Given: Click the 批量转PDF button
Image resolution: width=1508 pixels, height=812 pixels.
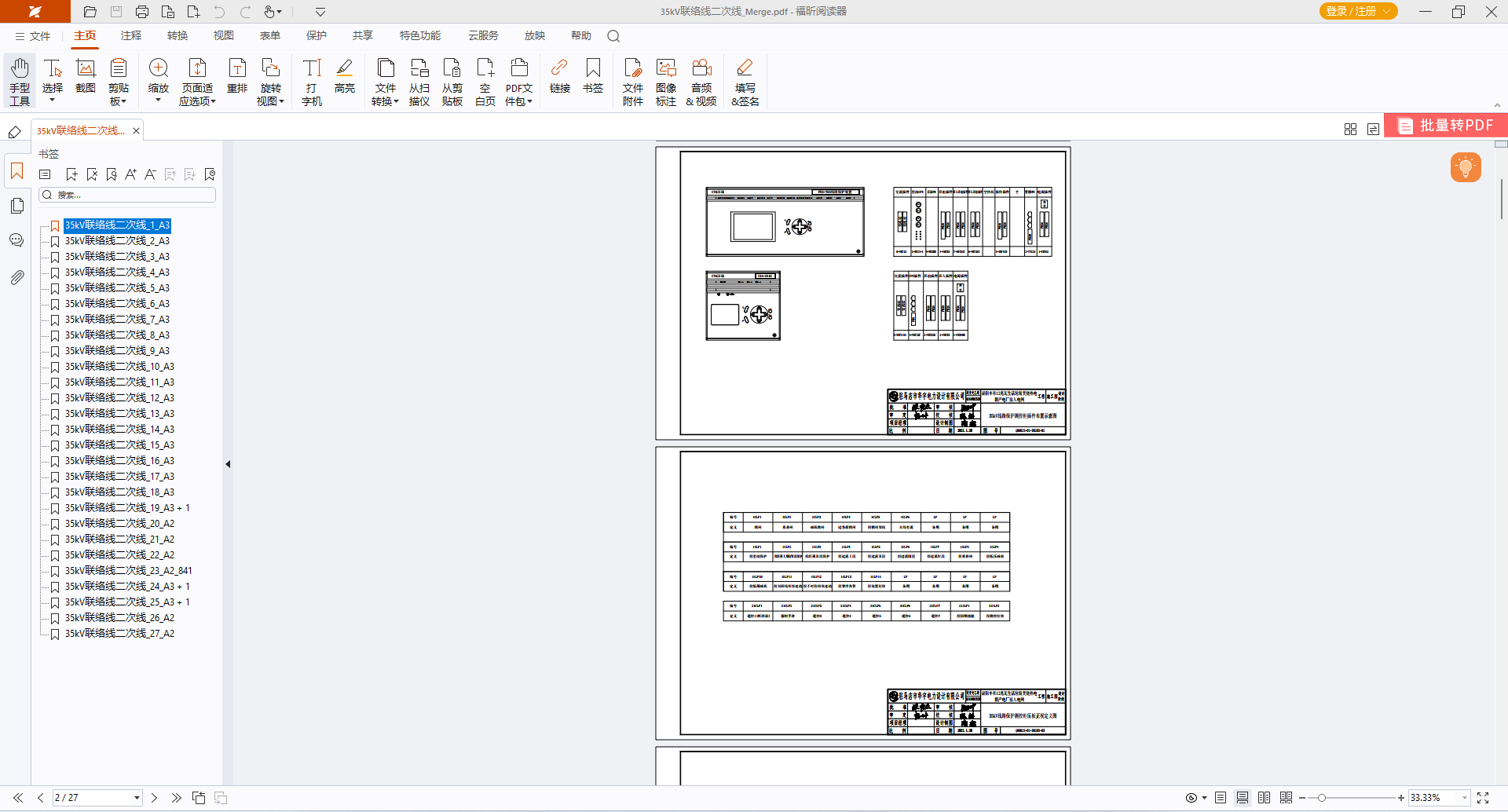Looking at the screenshot, I should click(1446, 126).
